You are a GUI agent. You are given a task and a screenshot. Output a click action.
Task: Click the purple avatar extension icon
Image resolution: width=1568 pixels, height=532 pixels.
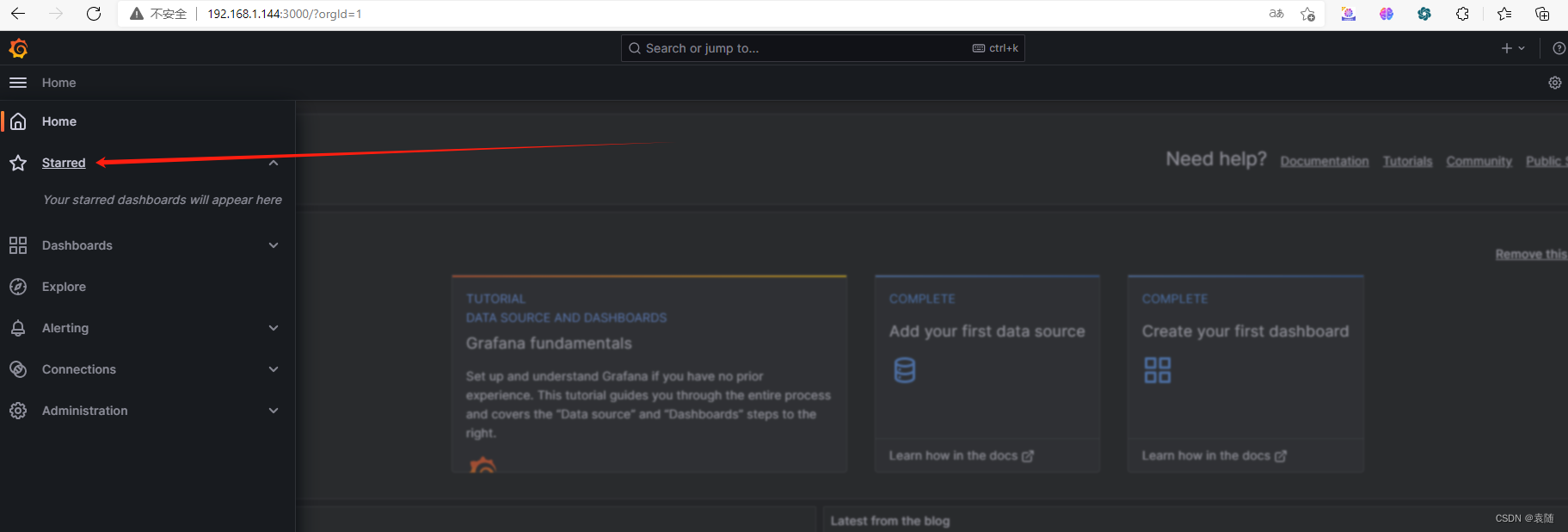coord(1349,14)
